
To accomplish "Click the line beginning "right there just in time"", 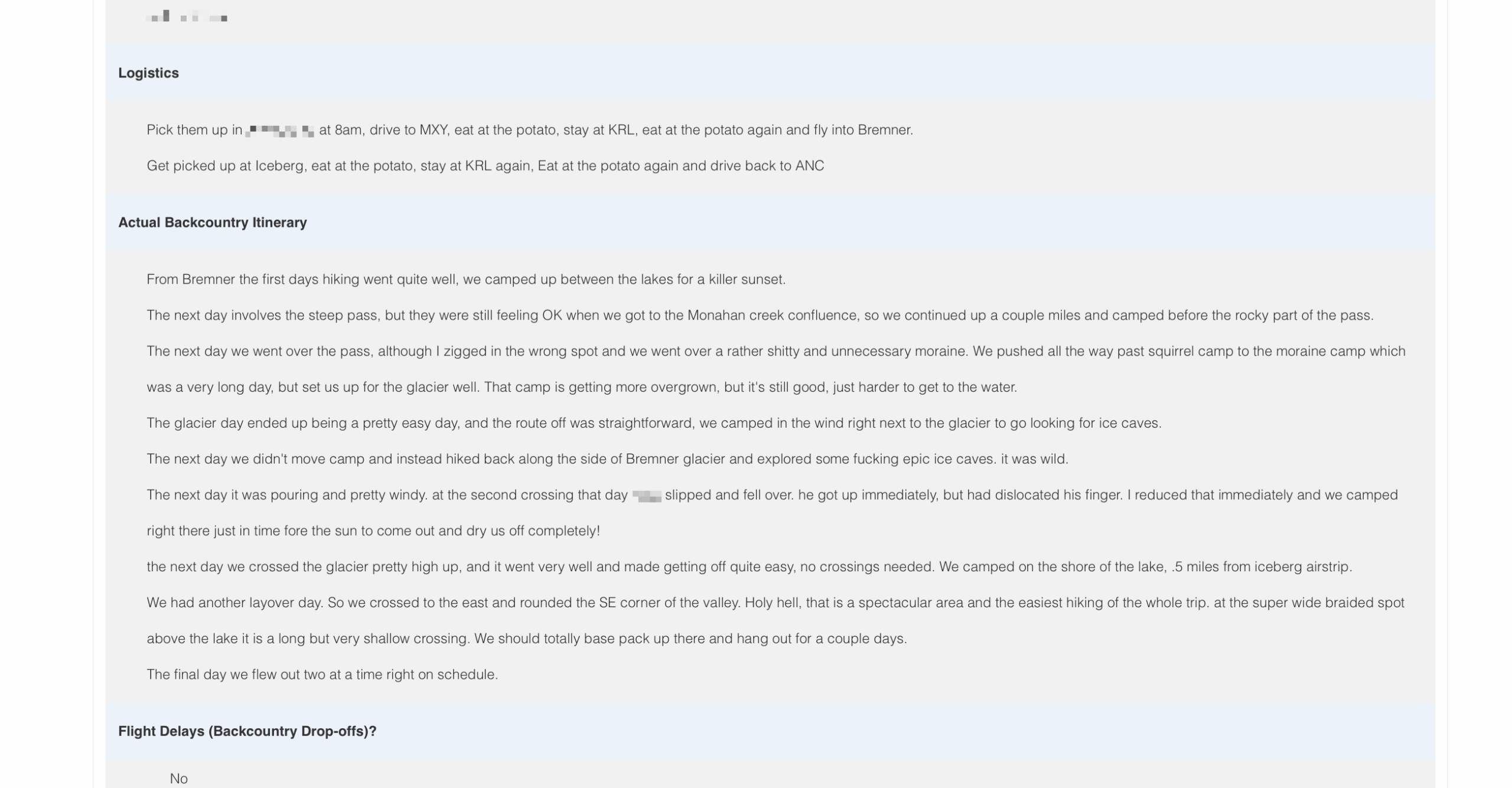I will (373, 531).
